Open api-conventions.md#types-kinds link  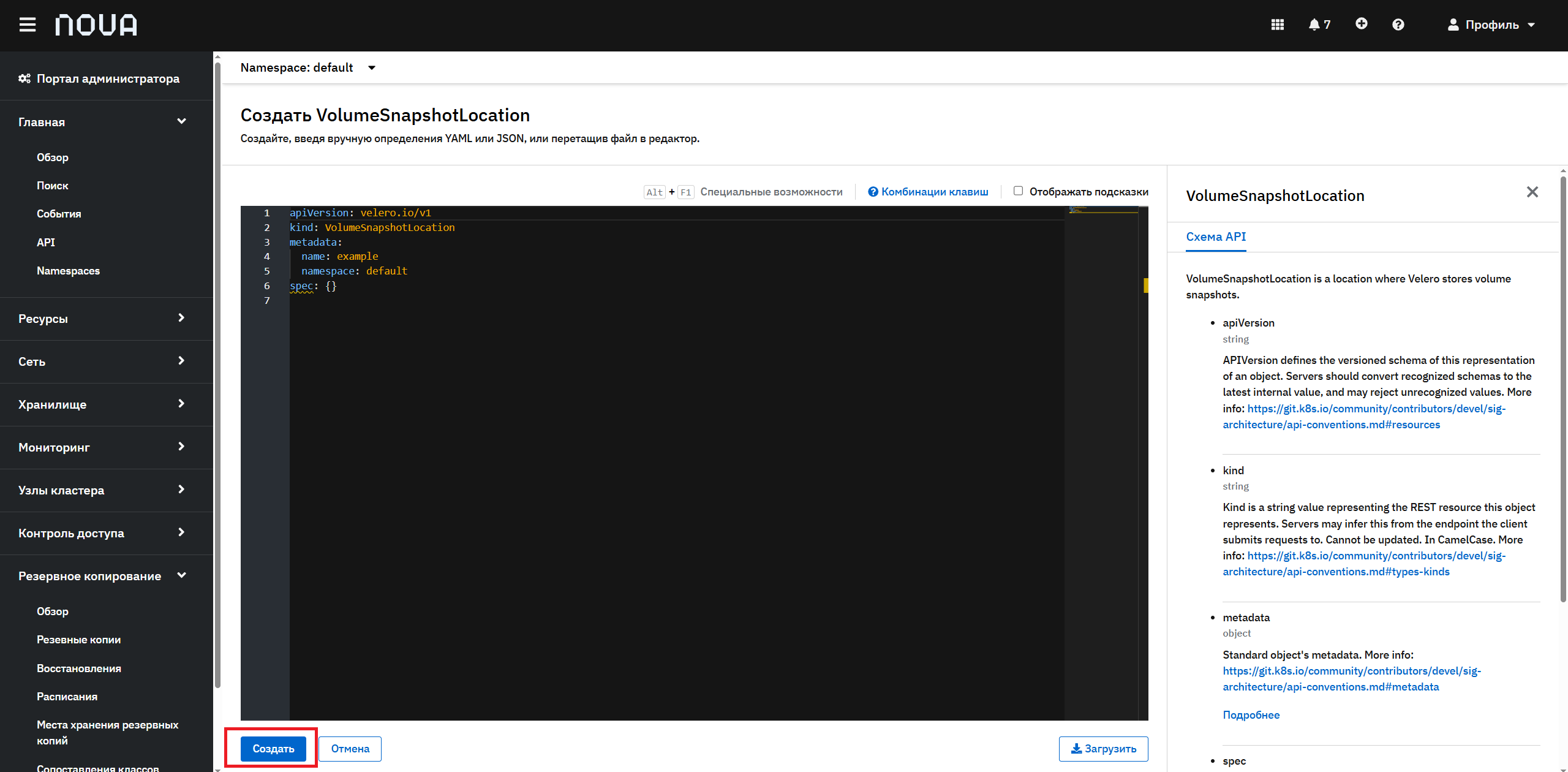coord(1364,564)
